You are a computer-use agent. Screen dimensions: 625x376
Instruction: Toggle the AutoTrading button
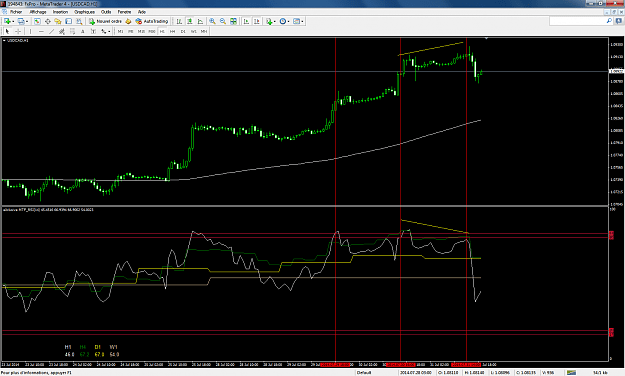point(152,21)
